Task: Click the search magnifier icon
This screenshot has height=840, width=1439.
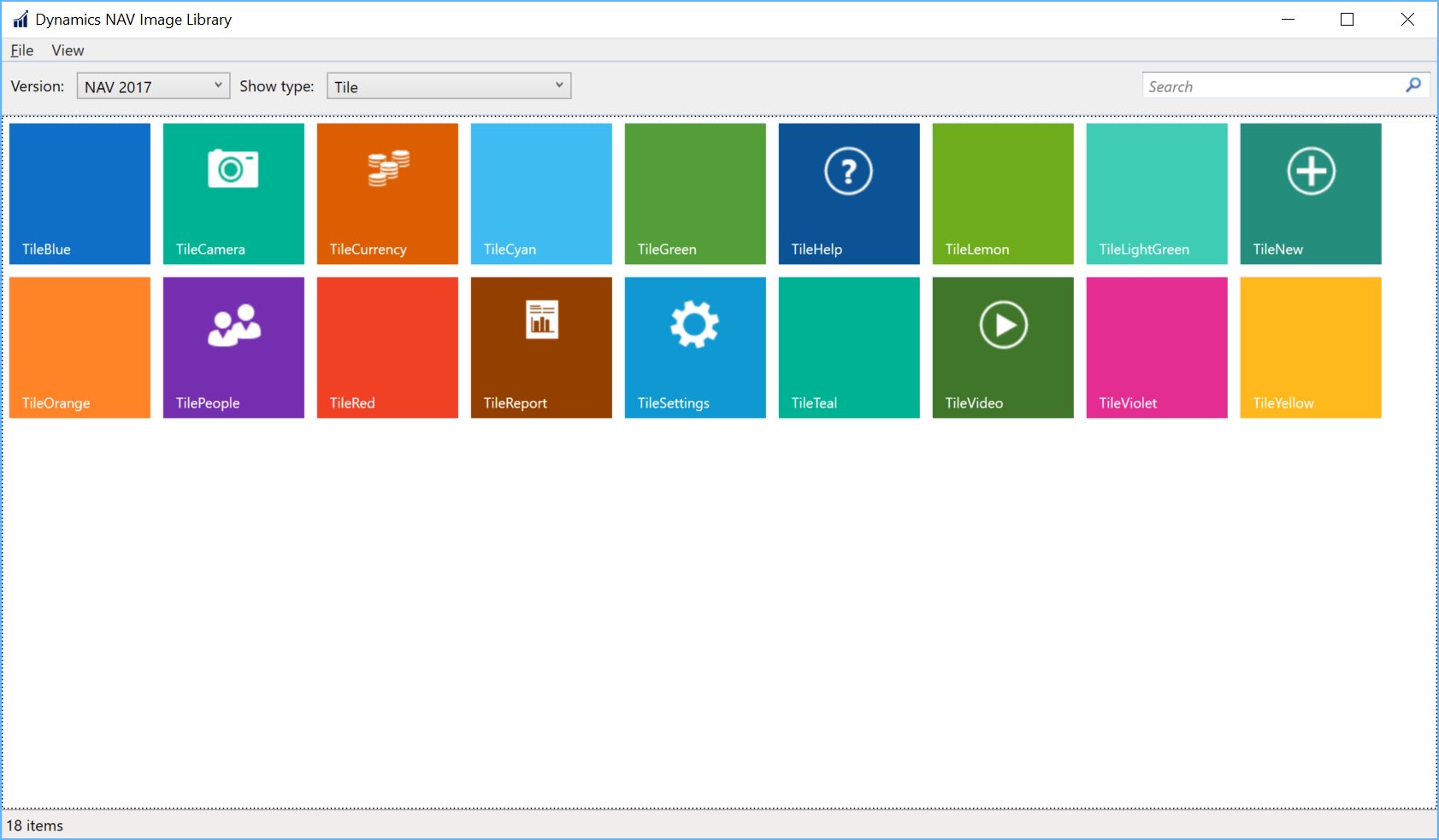Action: click(1415, 85)
